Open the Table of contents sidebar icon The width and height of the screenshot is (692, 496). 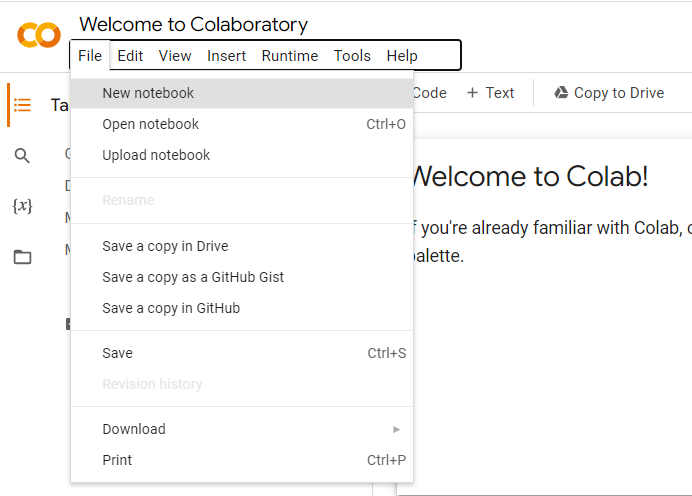tap(22, 105)
